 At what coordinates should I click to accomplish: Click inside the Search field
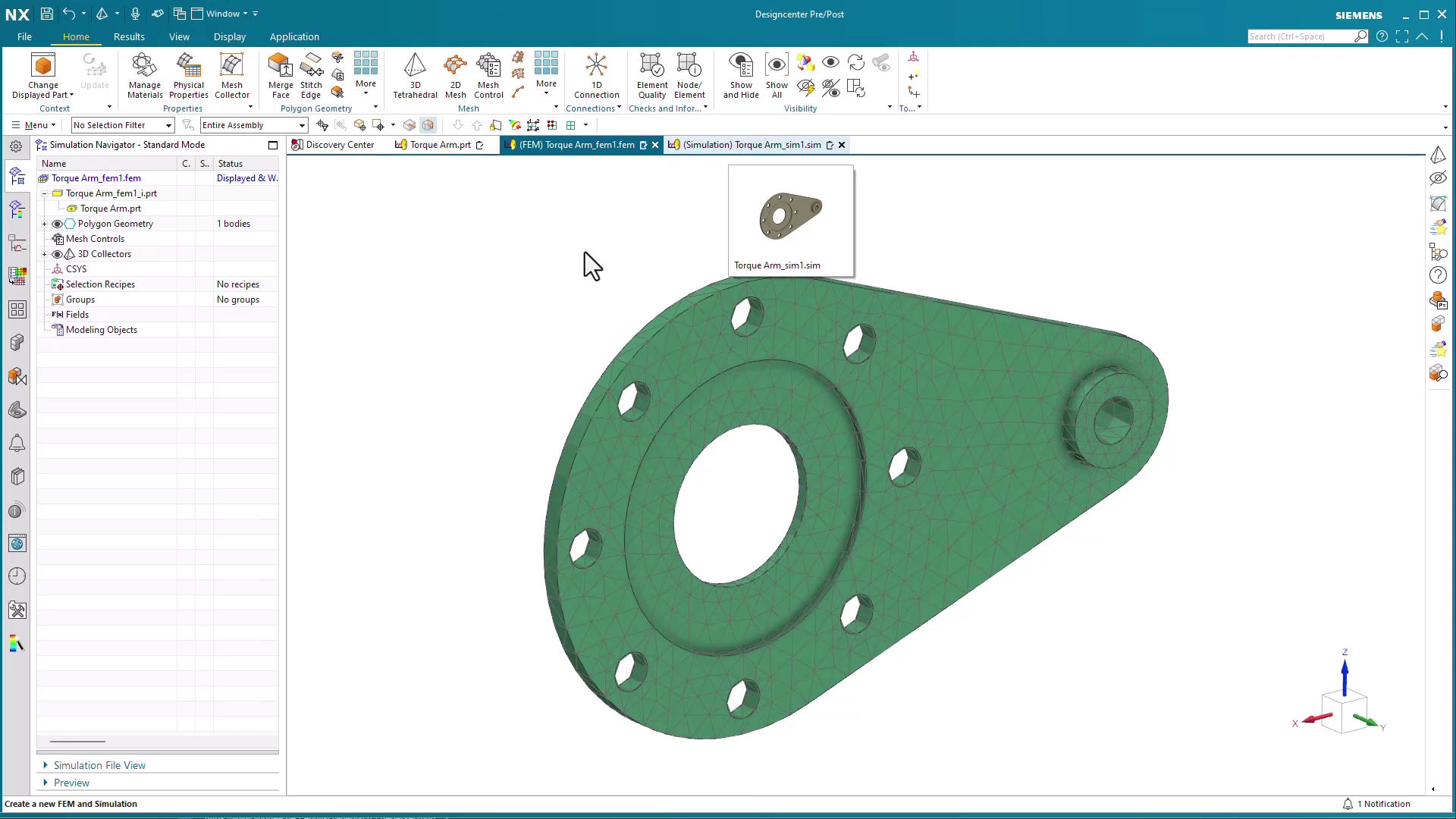(1304, 36)
